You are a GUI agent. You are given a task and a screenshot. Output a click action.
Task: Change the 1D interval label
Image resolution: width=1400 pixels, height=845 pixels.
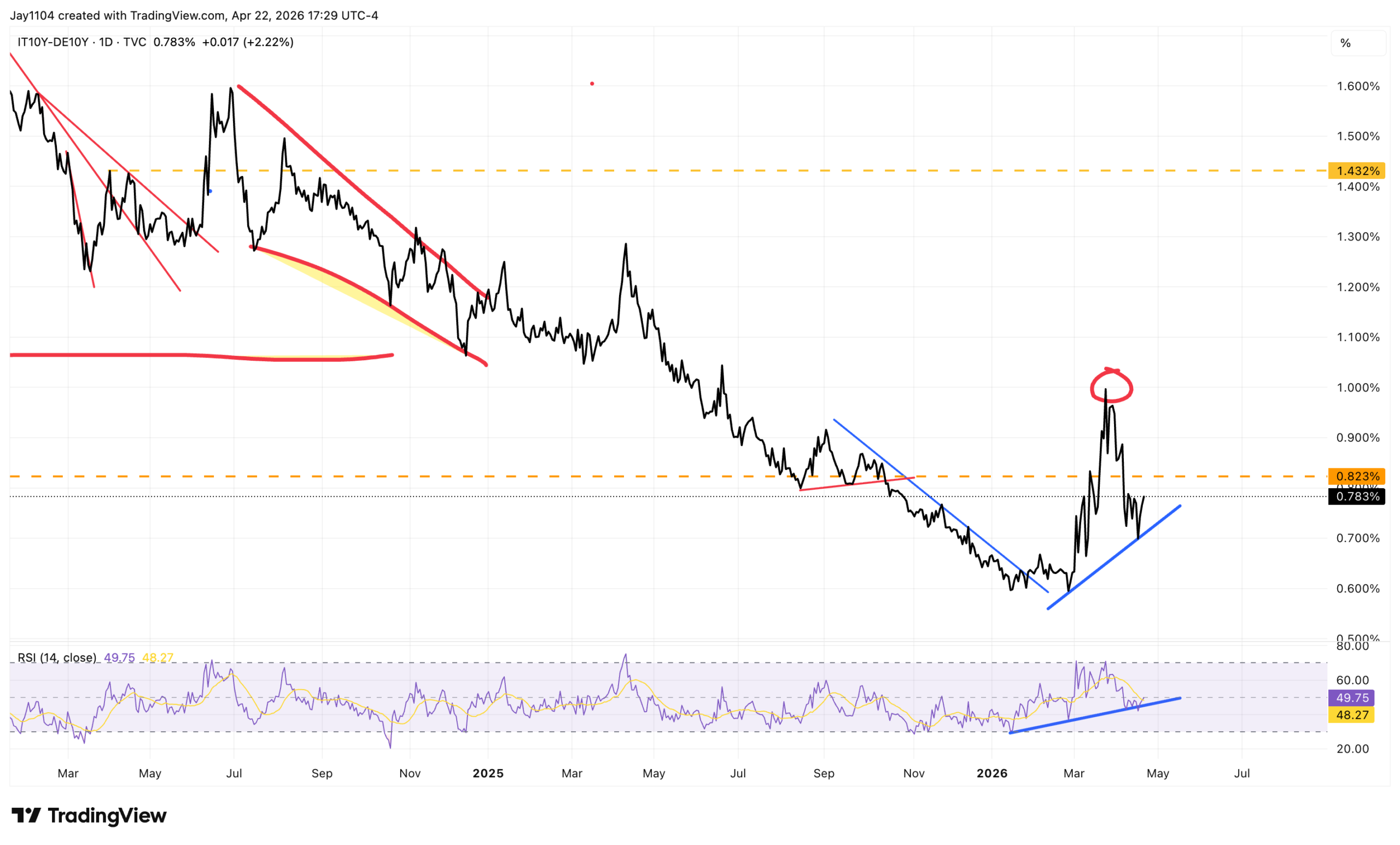[x=106, y=42]
